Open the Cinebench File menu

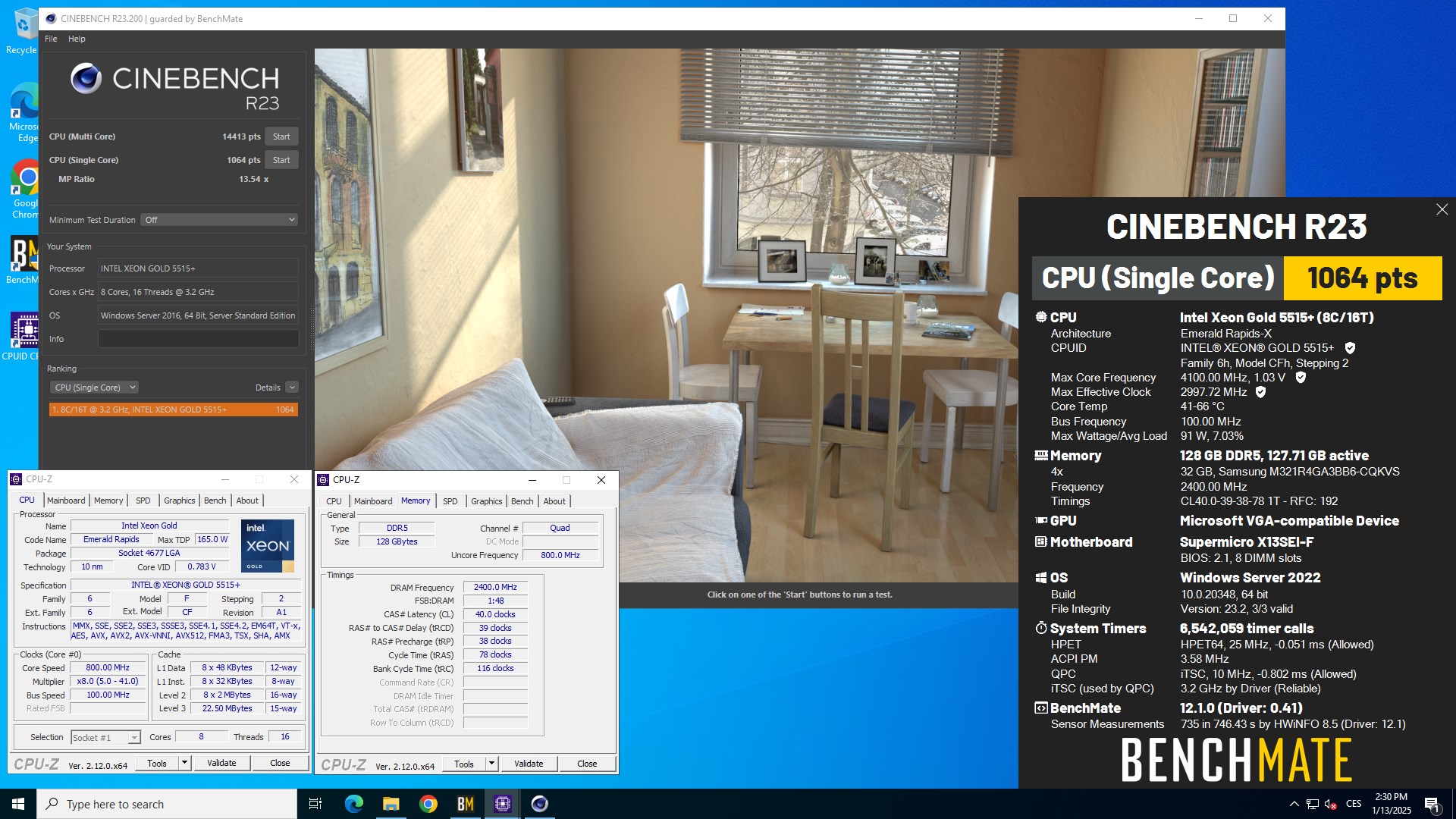pos(51,39)
